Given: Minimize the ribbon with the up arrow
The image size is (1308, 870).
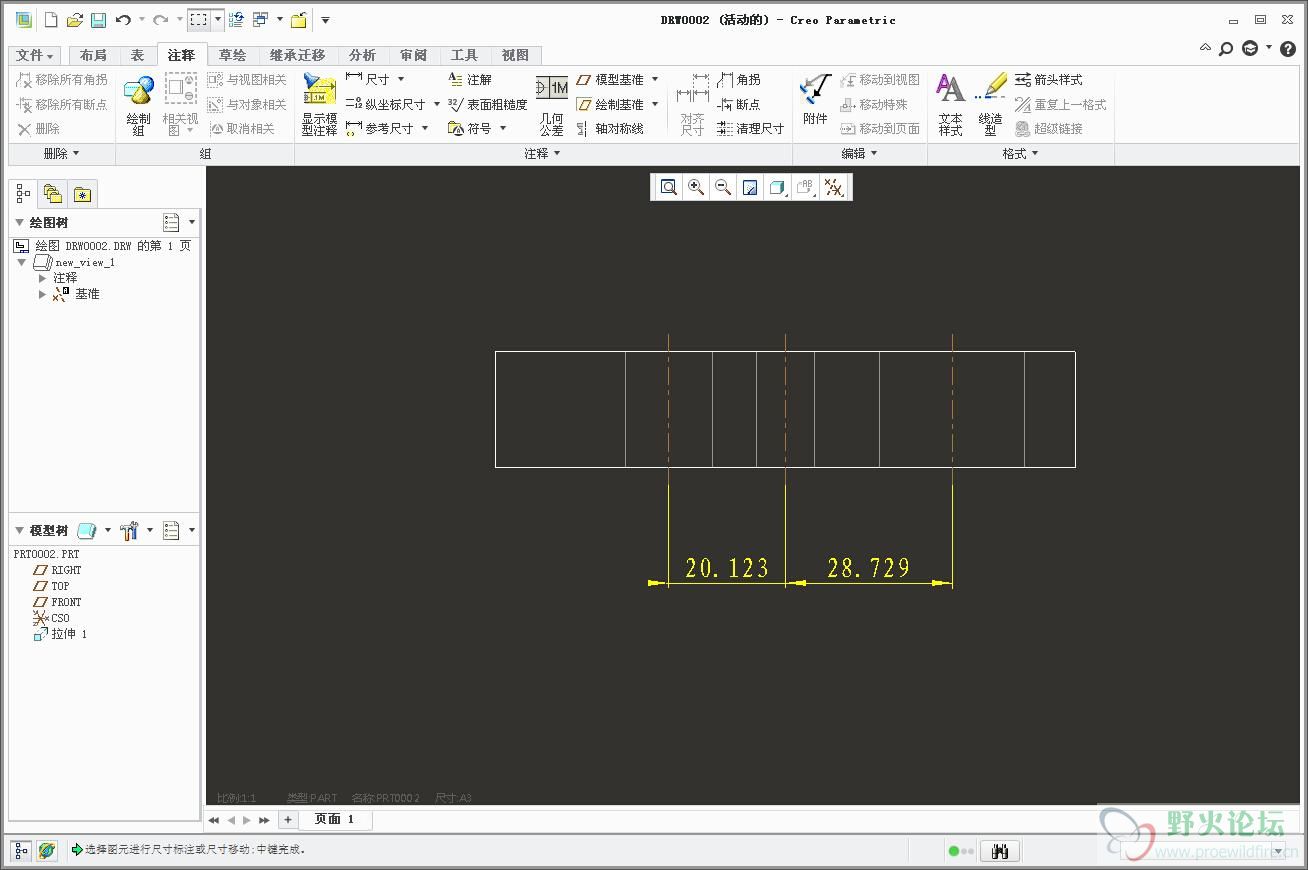Looking at the screenshot, I should (1205, 48).
